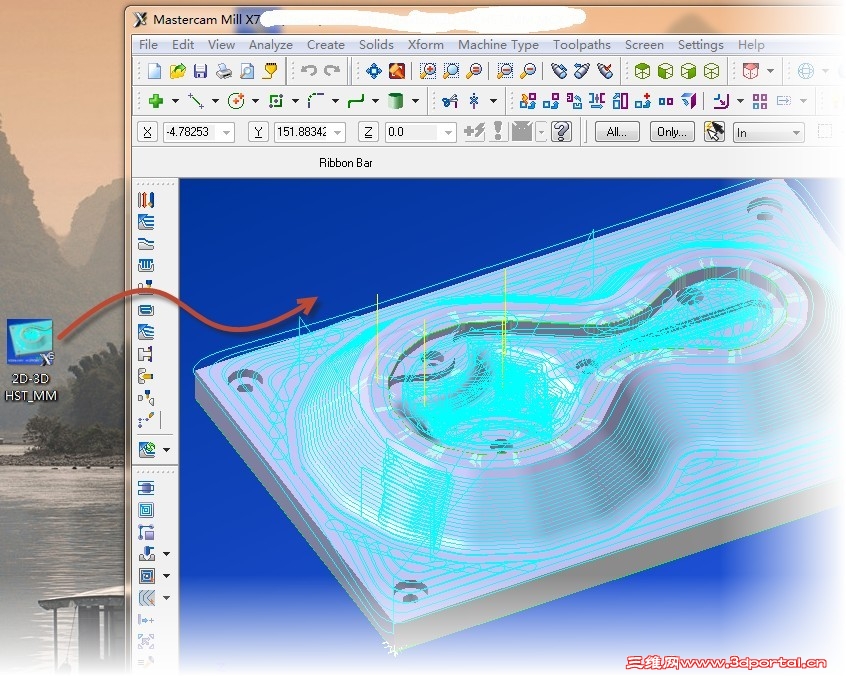The width and height of the screenshot is (846, 676).
Task: Click the selection cursor icon beside Only
Action: coord(714,132)
